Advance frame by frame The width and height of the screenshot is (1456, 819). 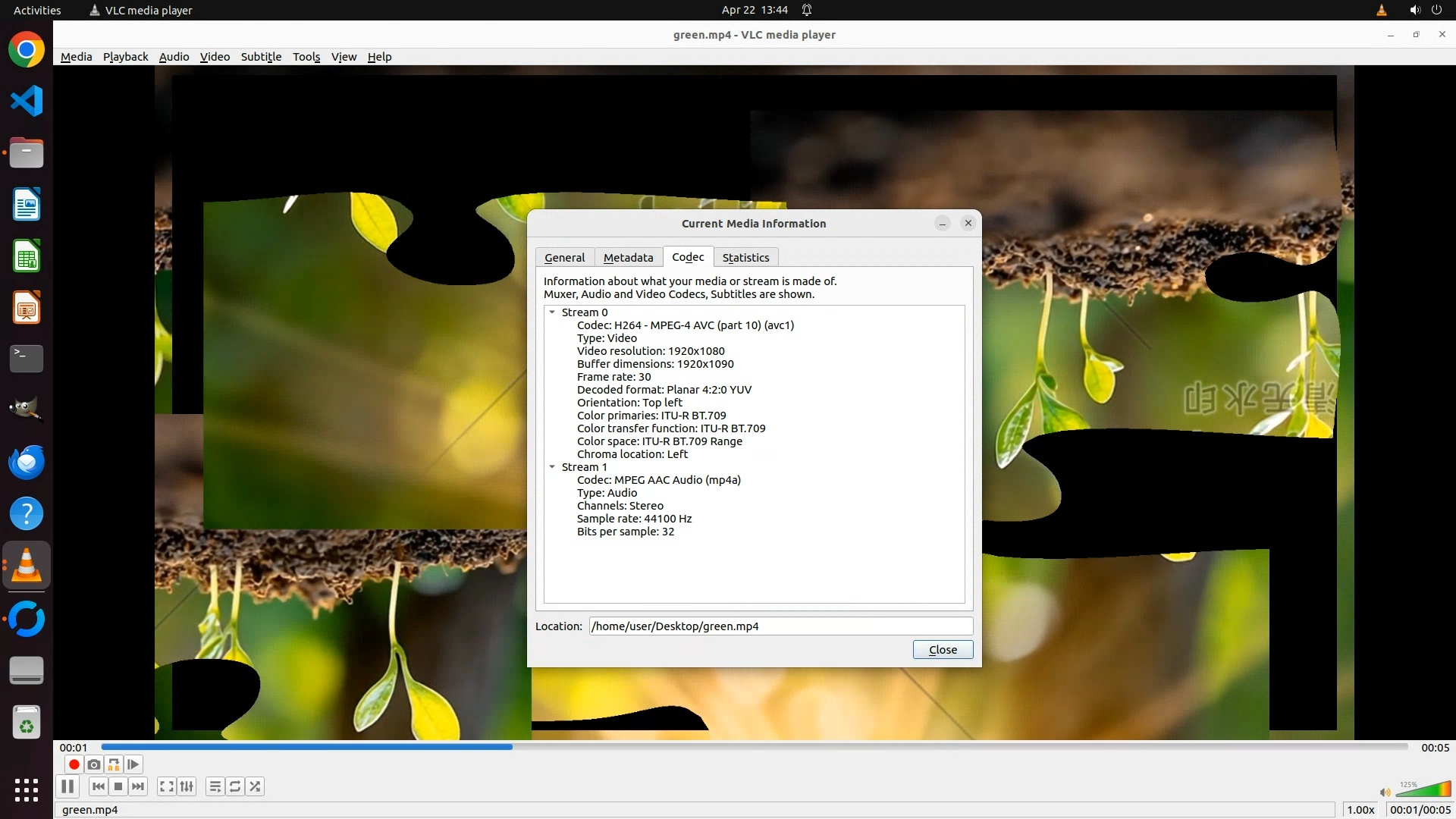[x=133, y=764]
